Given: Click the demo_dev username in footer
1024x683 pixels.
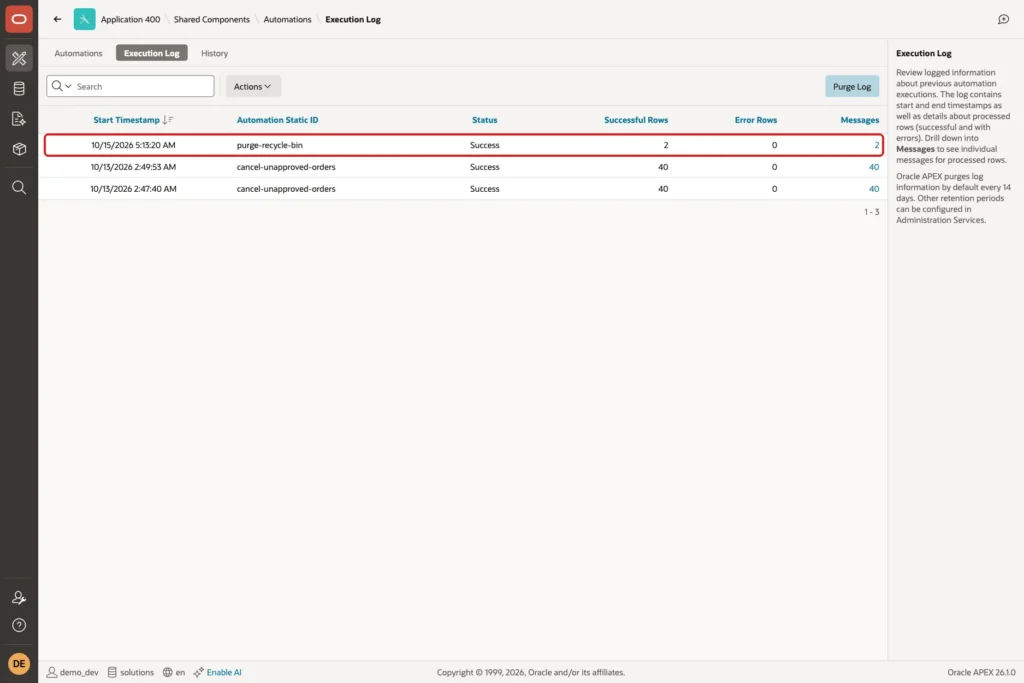Looking at the screenshot, I should 79,672.
